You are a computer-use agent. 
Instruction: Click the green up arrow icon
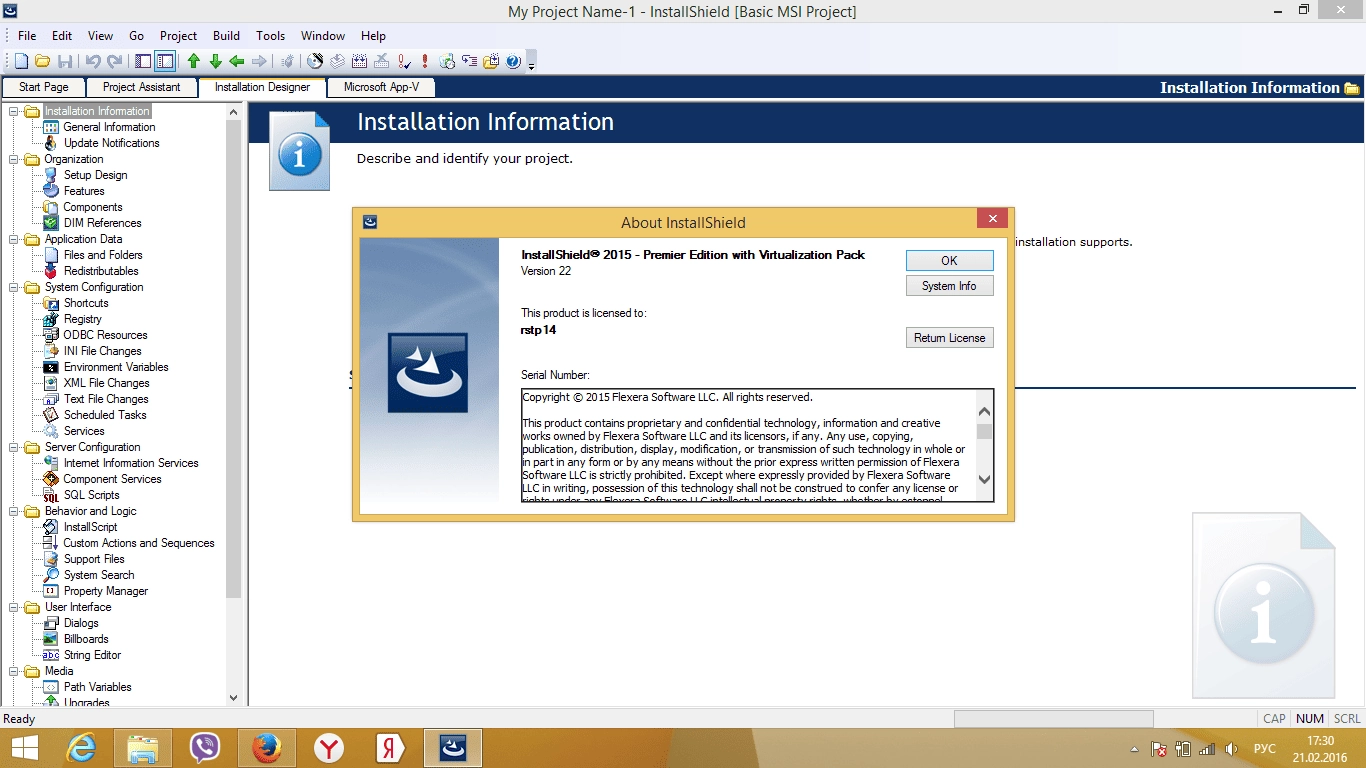pyautogui.click(x=194, y=61)
